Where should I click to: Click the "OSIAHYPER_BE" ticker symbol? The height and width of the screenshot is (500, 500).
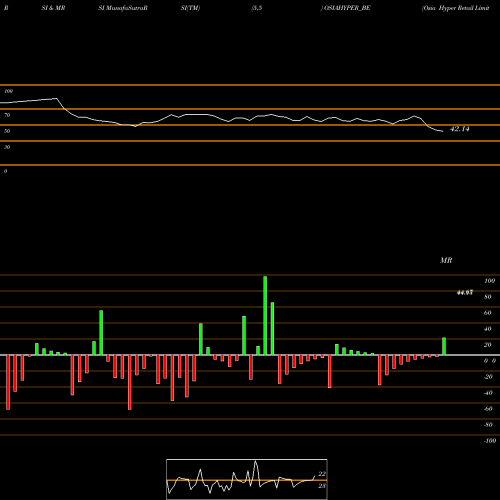[347, 8]
